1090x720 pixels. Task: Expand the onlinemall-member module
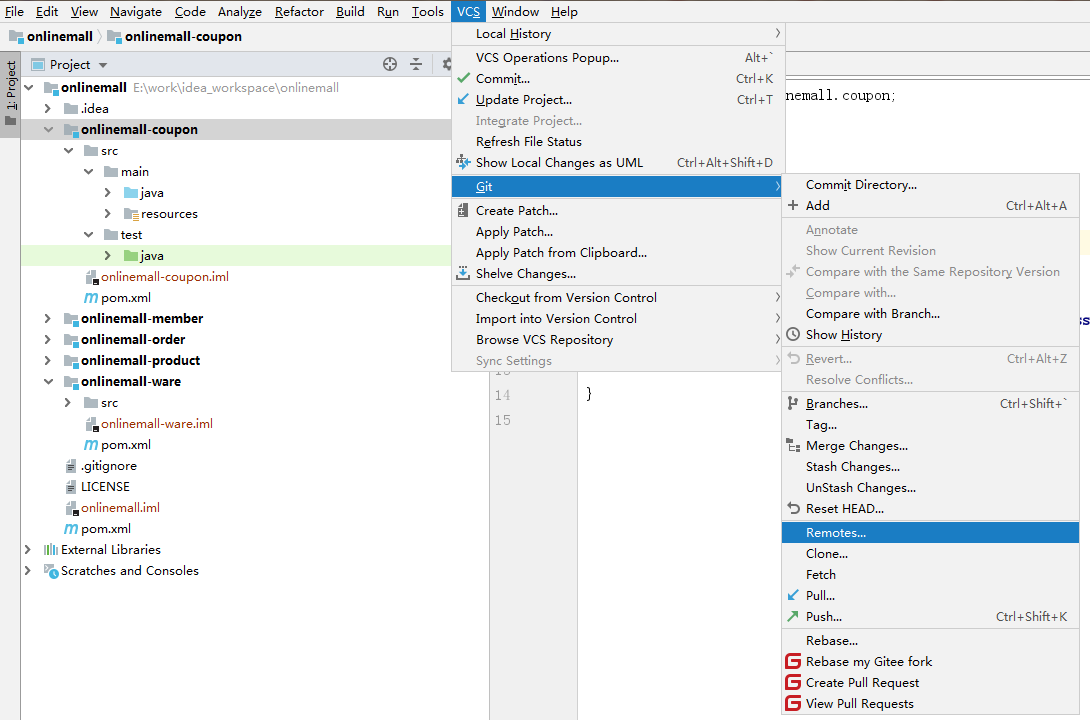click(48, 318)
